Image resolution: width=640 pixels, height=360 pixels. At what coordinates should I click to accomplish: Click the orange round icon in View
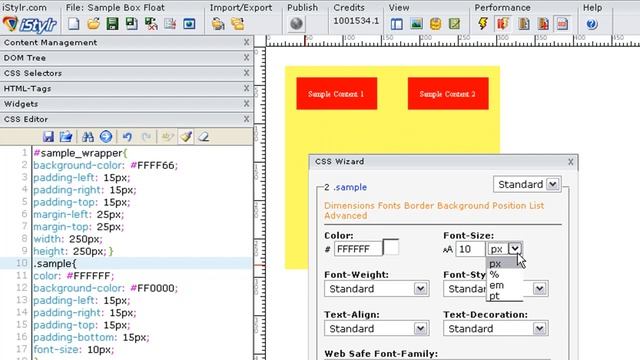point(436,24)
